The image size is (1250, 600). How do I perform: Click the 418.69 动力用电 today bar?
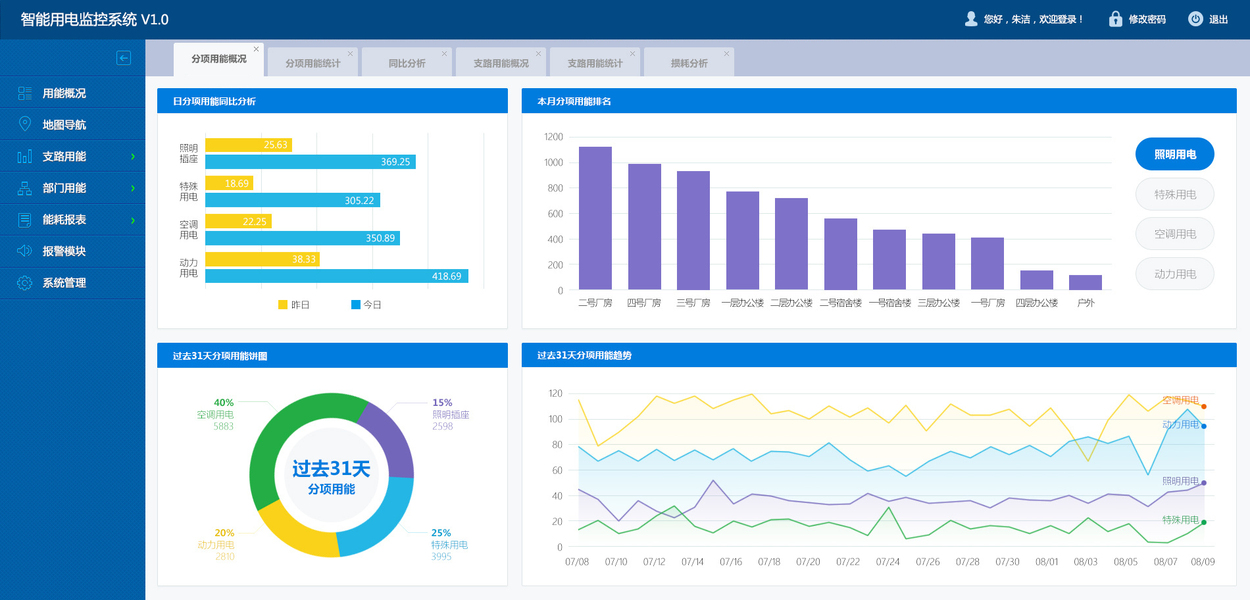click(x=337, y=276)
